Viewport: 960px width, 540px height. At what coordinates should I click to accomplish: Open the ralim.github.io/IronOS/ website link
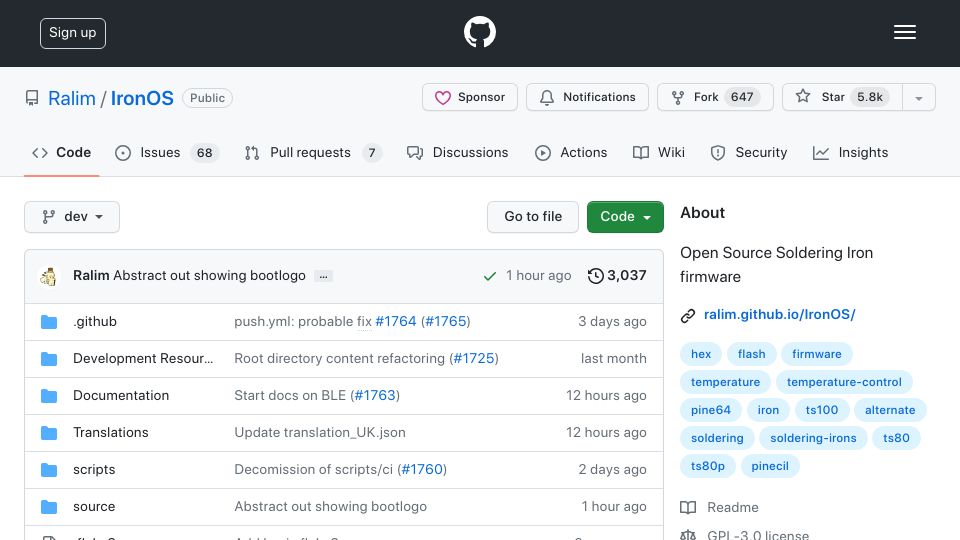tap(779, 315)
